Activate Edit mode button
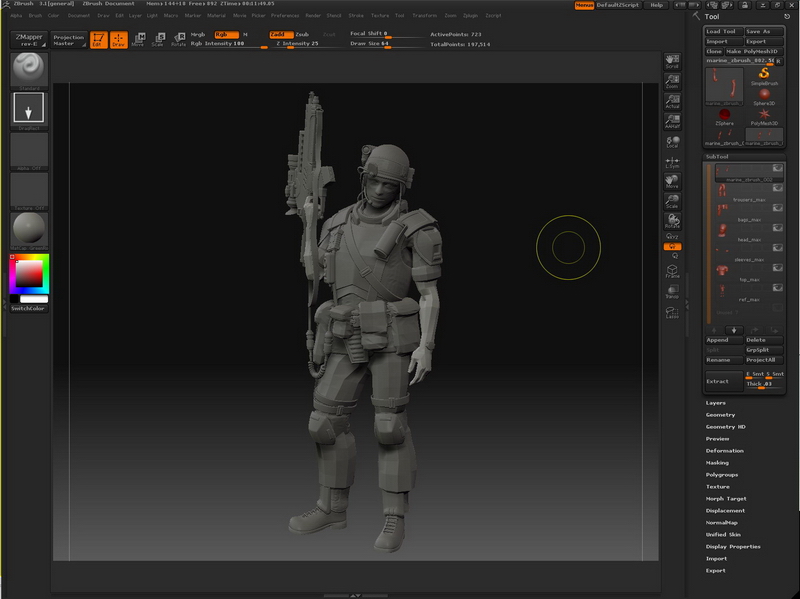Screen dimensions: 800x599 point(98,40)
